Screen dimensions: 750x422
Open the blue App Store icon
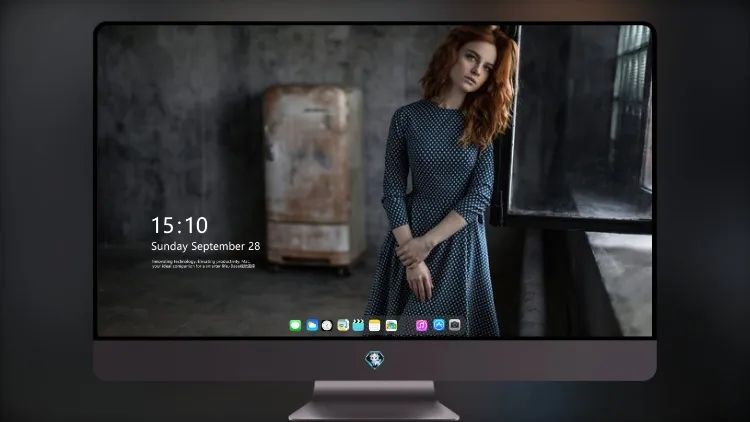click(x=439, y=325)
